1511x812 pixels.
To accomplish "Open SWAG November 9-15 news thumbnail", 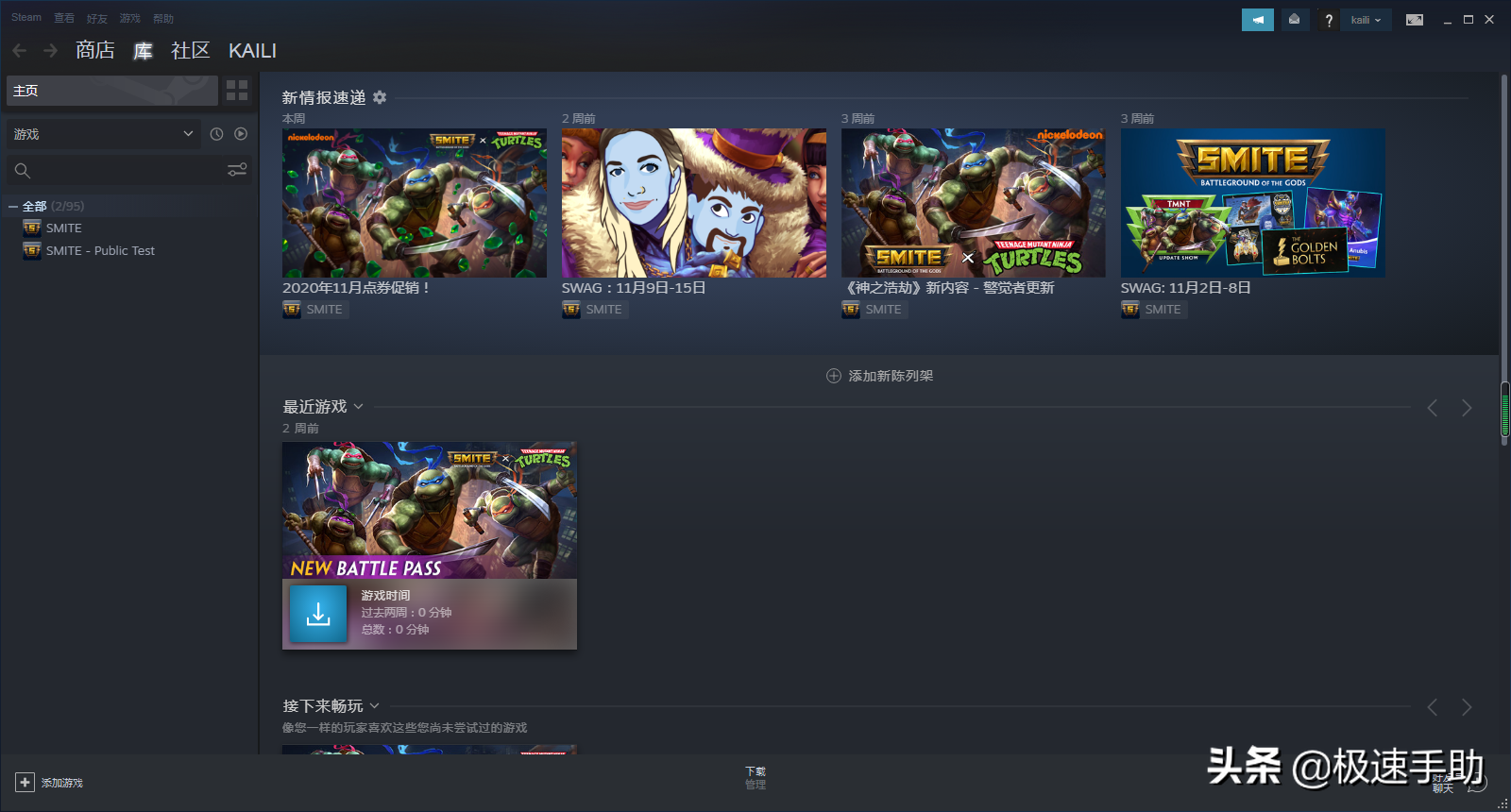I will point(694,203).
